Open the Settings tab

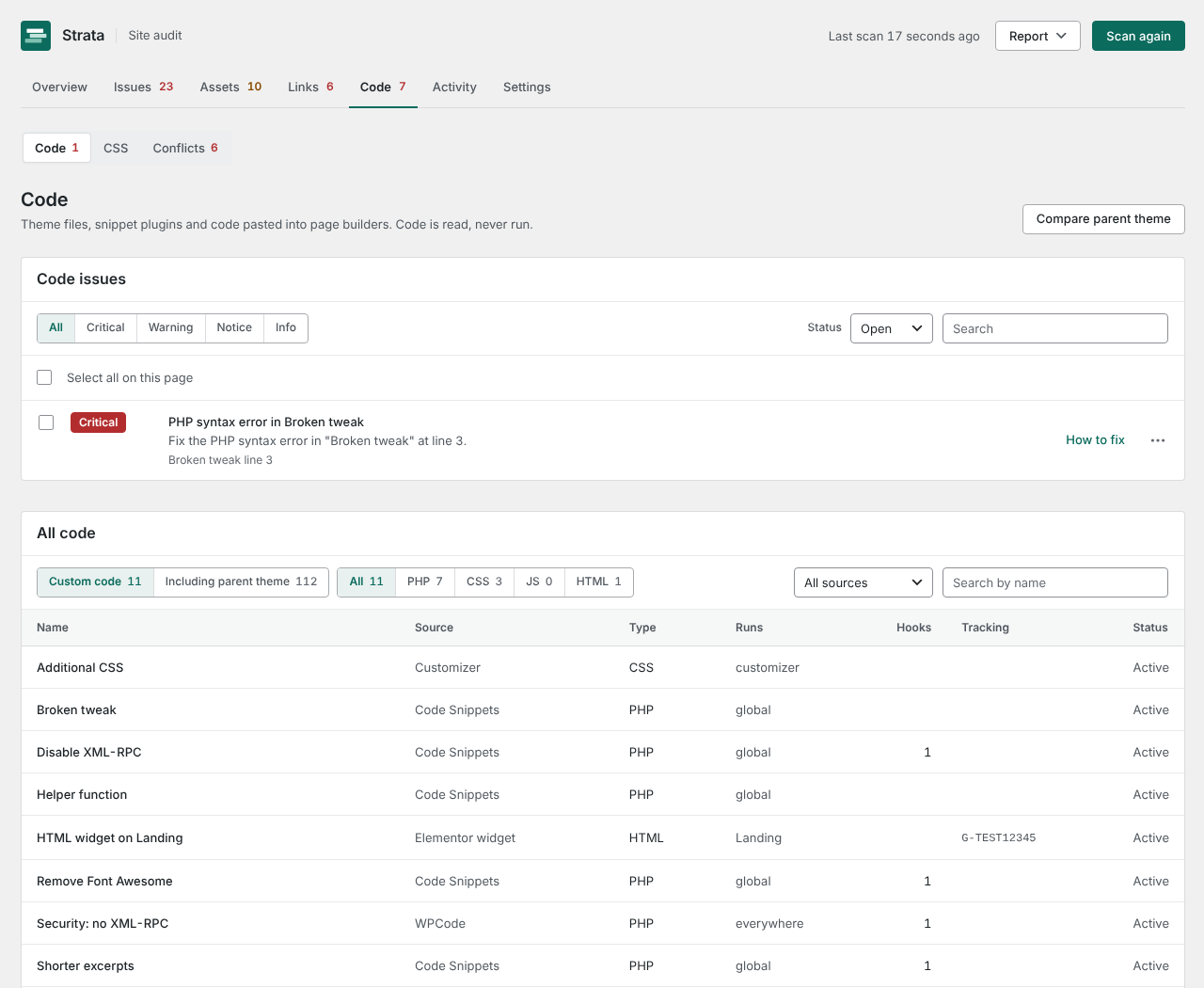click(527, 87)
